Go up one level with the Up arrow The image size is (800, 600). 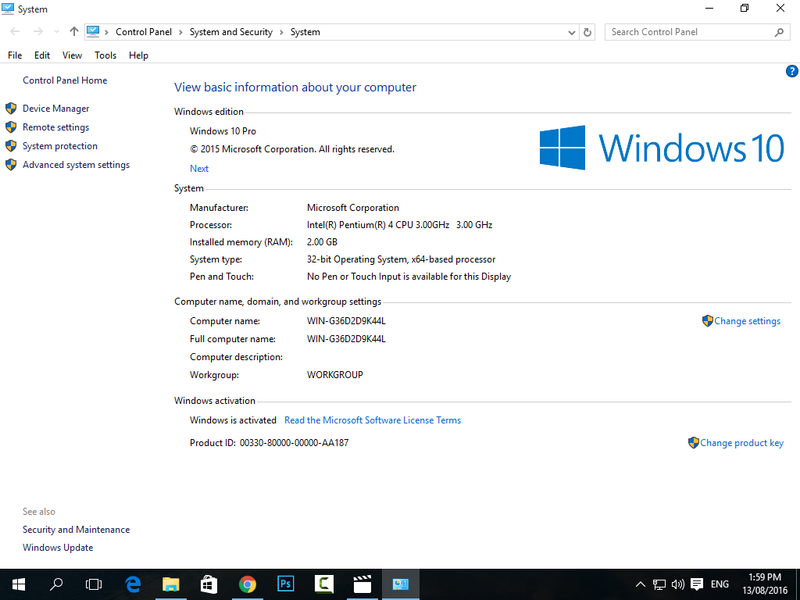click(74, 32)
